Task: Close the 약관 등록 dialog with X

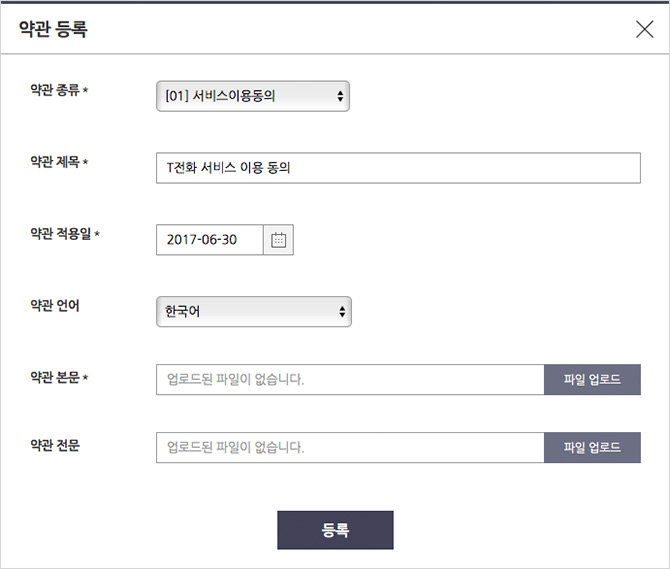Action: 644,29
